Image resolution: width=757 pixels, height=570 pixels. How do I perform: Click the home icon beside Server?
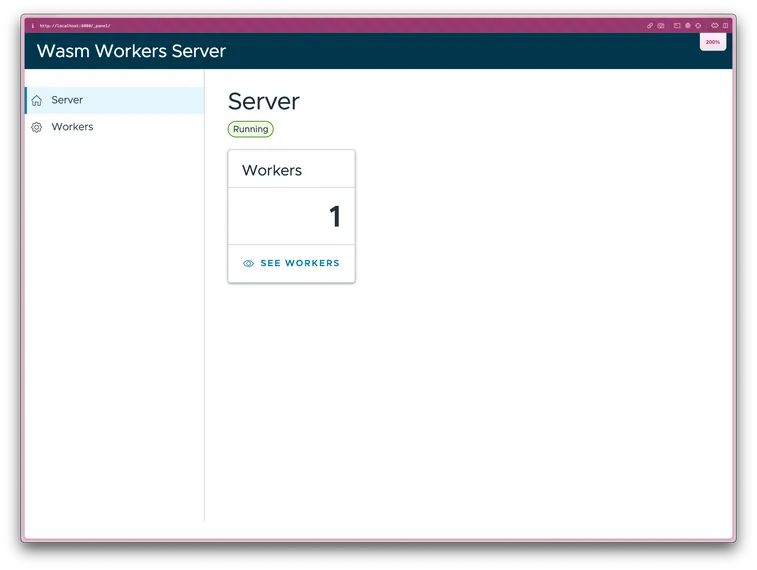(x=37, y=100)
